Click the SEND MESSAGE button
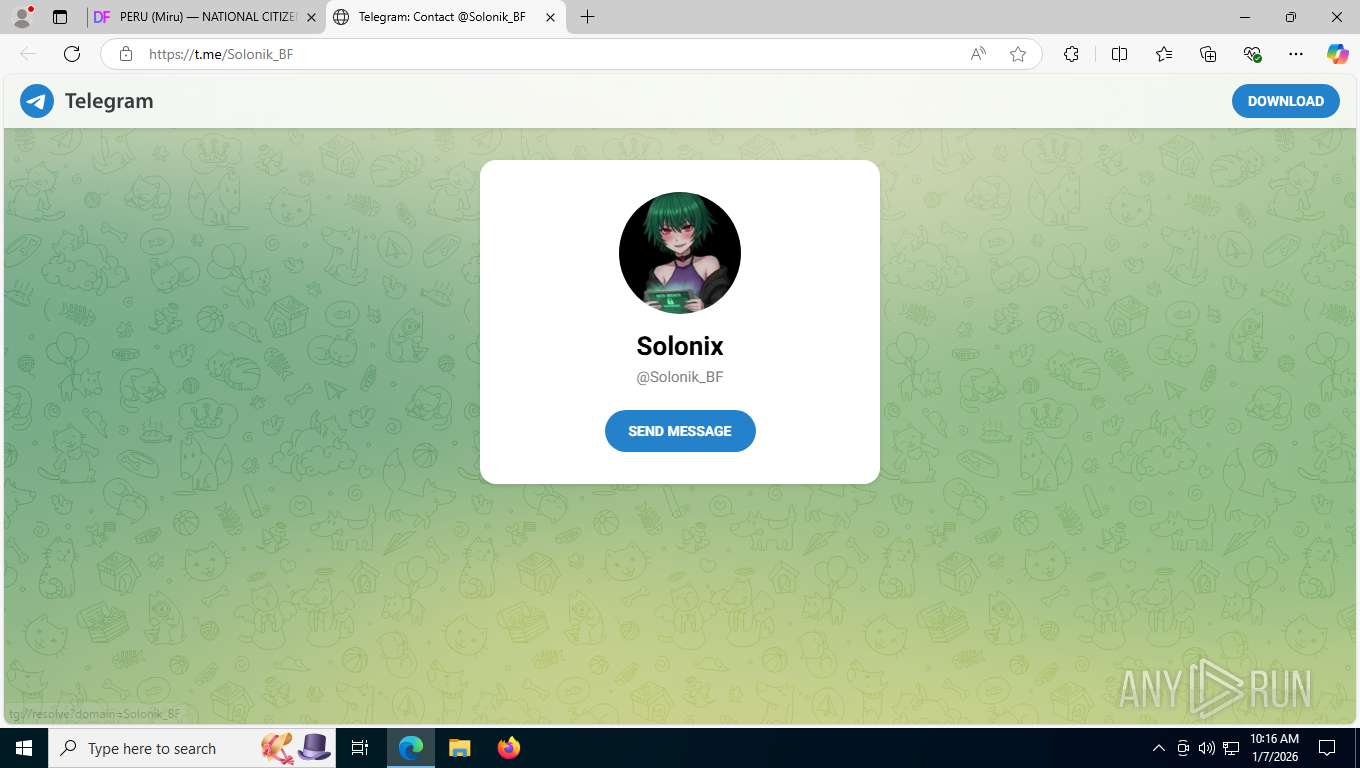The image size is (1360, 768). [x=680, y=431]
